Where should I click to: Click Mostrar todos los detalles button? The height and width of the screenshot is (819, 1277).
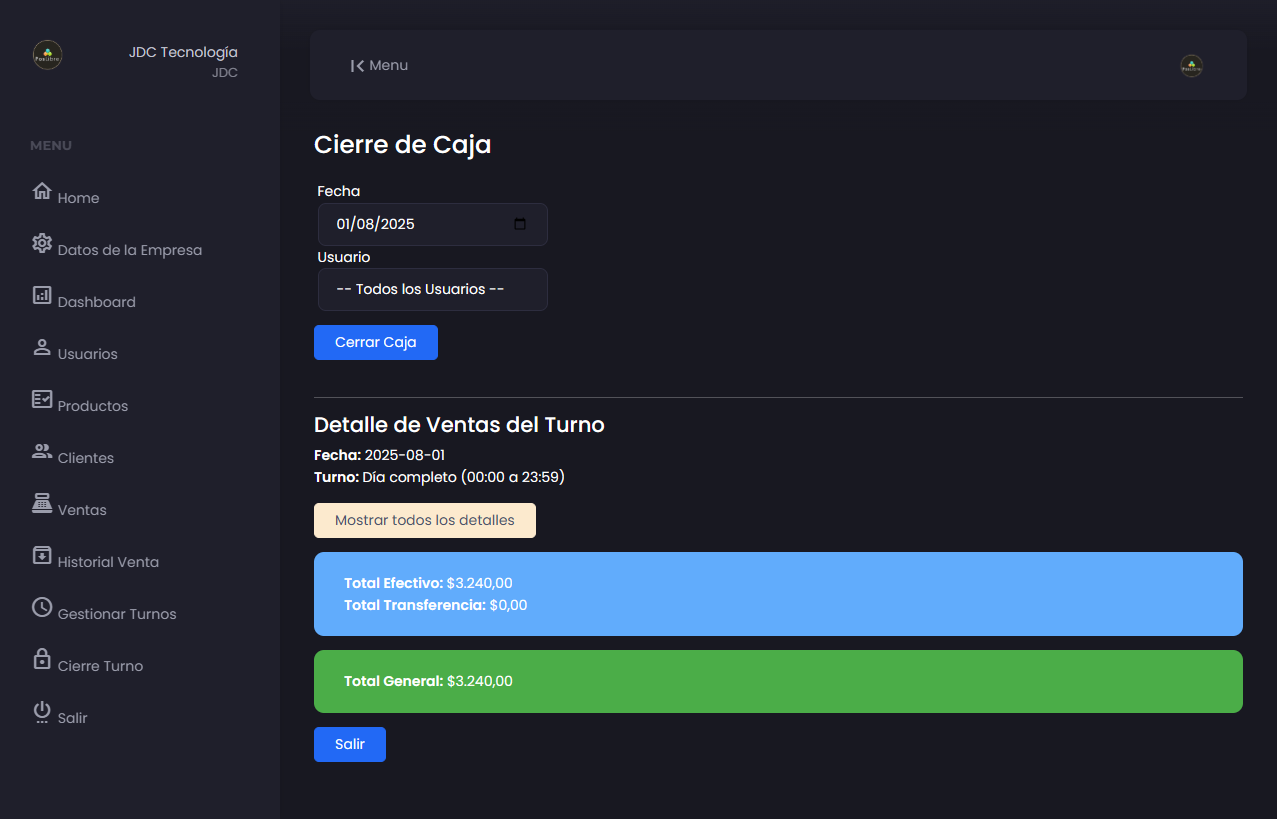click(425, 520)
